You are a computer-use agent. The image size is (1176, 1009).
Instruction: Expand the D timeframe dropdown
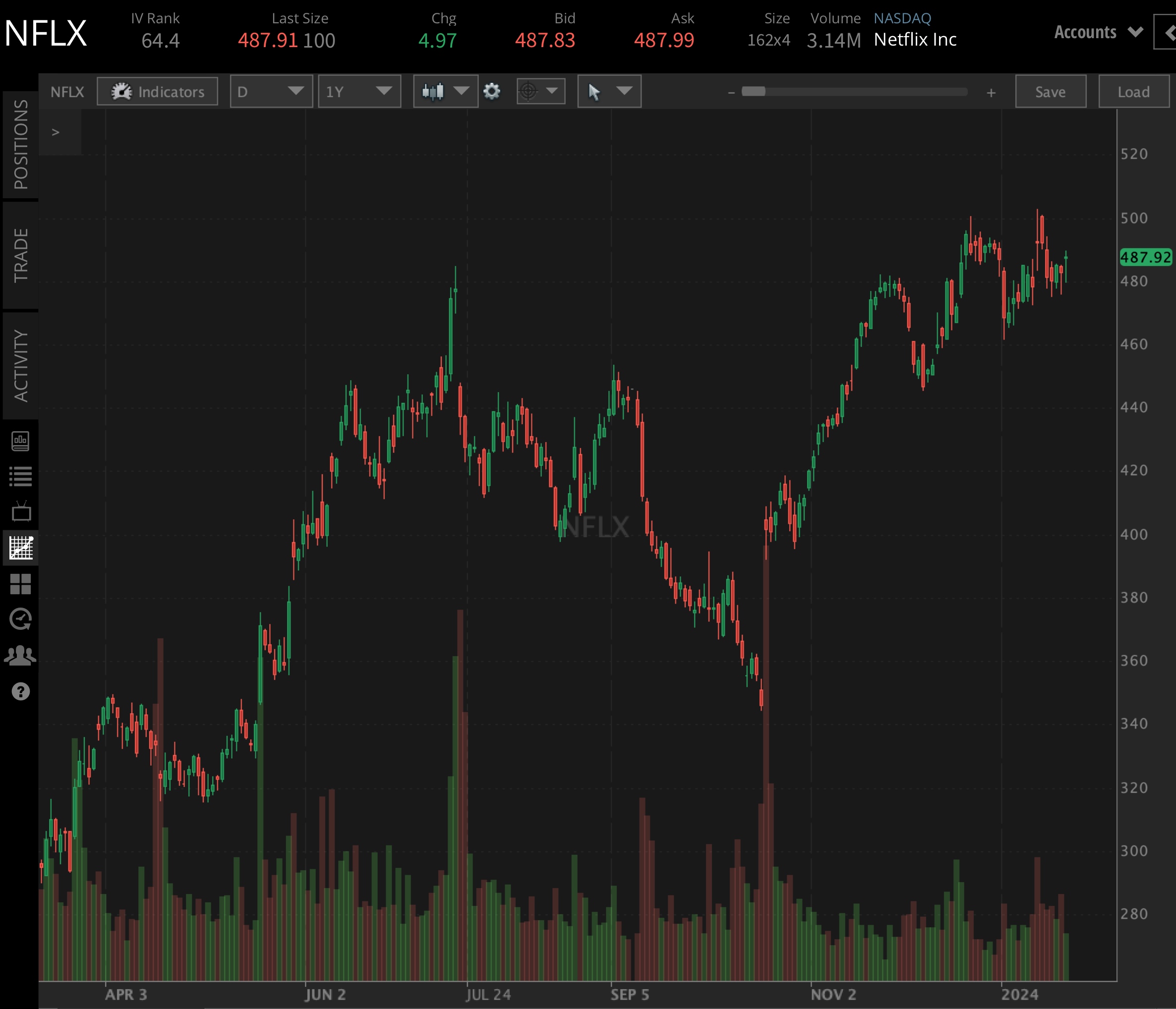coord(271,91)
